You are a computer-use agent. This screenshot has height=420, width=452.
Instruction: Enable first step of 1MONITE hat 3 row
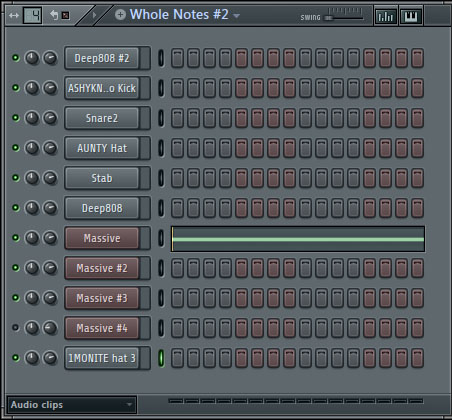(x=177, y=358)
